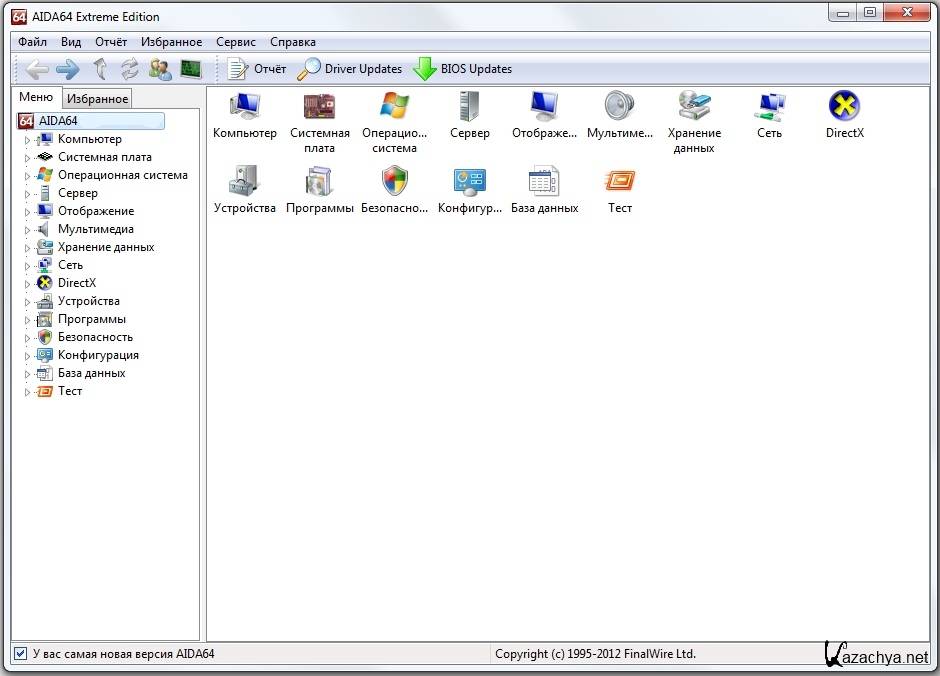Image resolution: width=940 pixels, height=676 pixels.
Task: Open the База данных icon in main pane
Action: coord(544,181)
